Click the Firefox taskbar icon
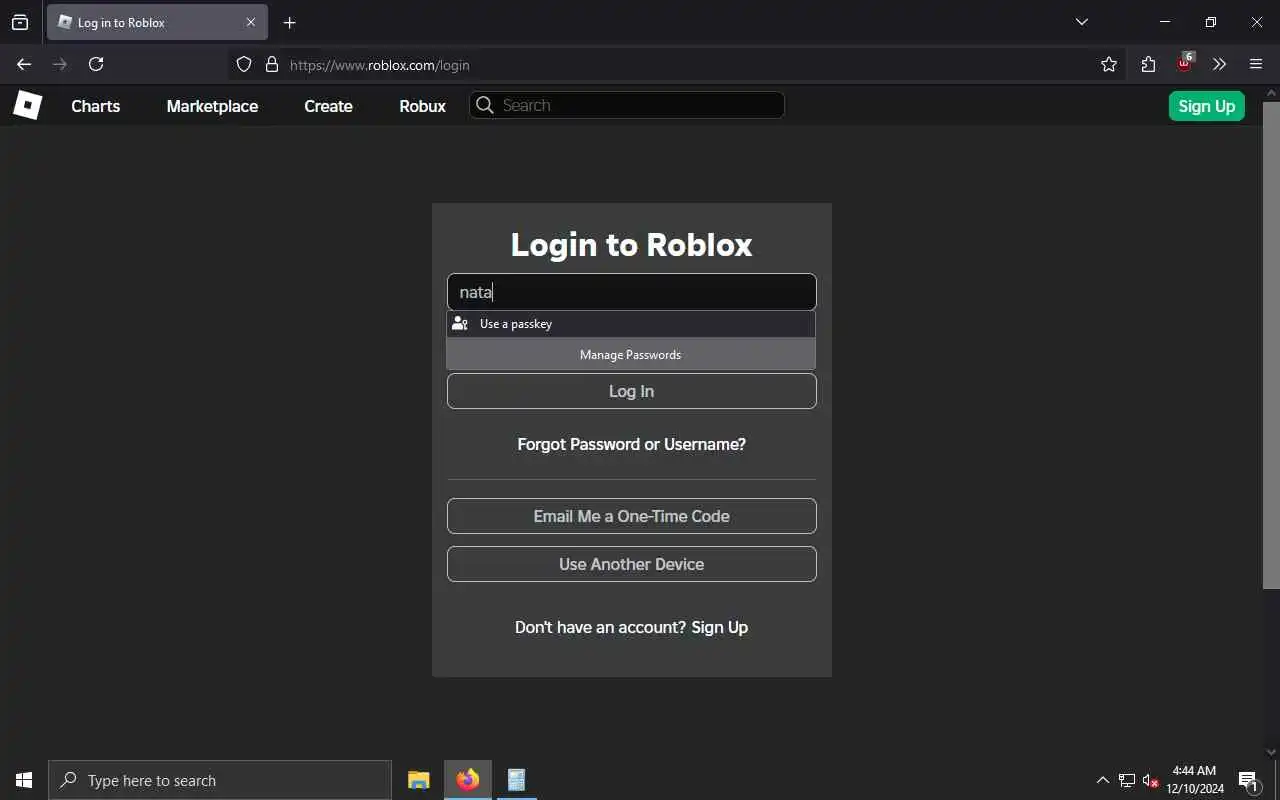The width and height of the screenshot is (1280, 800). click(467, 780)
